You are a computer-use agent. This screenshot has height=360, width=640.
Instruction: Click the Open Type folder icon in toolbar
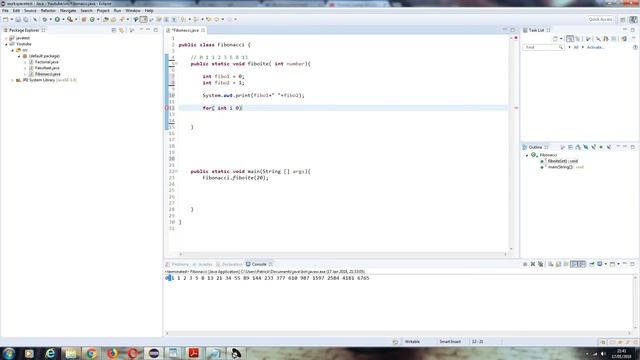click(x=106, y=19)
